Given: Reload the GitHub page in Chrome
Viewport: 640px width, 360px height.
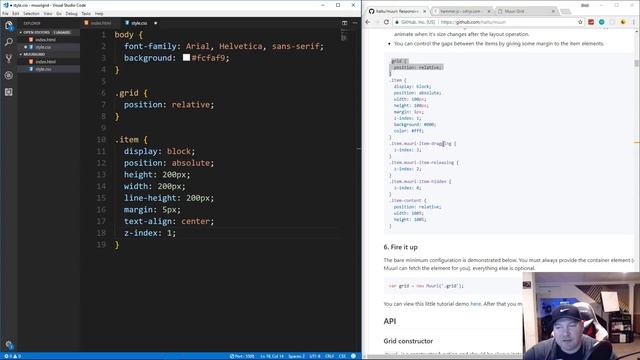Looking at the screenshot, I should [x=387, y=22].
